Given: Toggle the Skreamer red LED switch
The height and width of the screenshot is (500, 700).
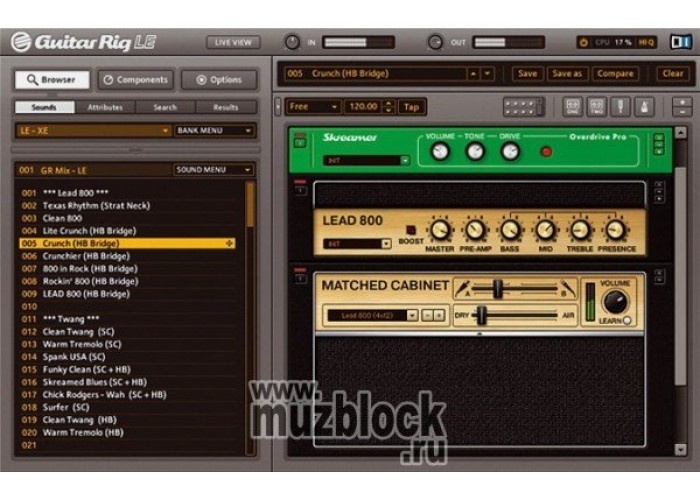Looking at the screenshot, I should [x=546, y=152].
